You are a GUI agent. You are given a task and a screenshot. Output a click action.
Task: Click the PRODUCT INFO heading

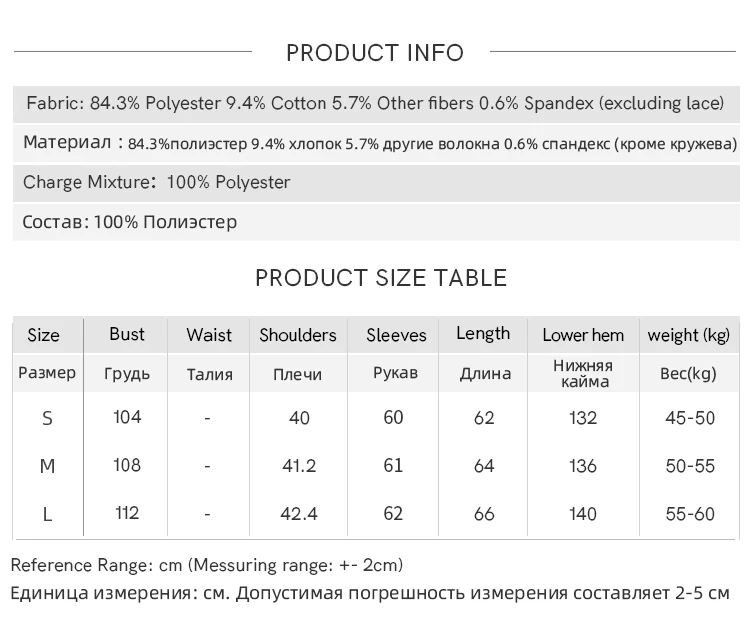pyautogui.click(x=375, y=53)
